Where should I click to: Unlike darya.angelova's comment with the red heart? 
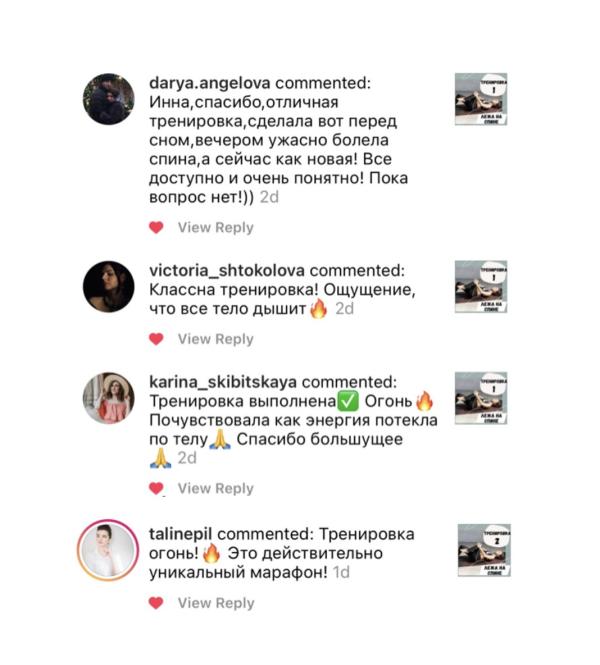click(x=156, y=227)
